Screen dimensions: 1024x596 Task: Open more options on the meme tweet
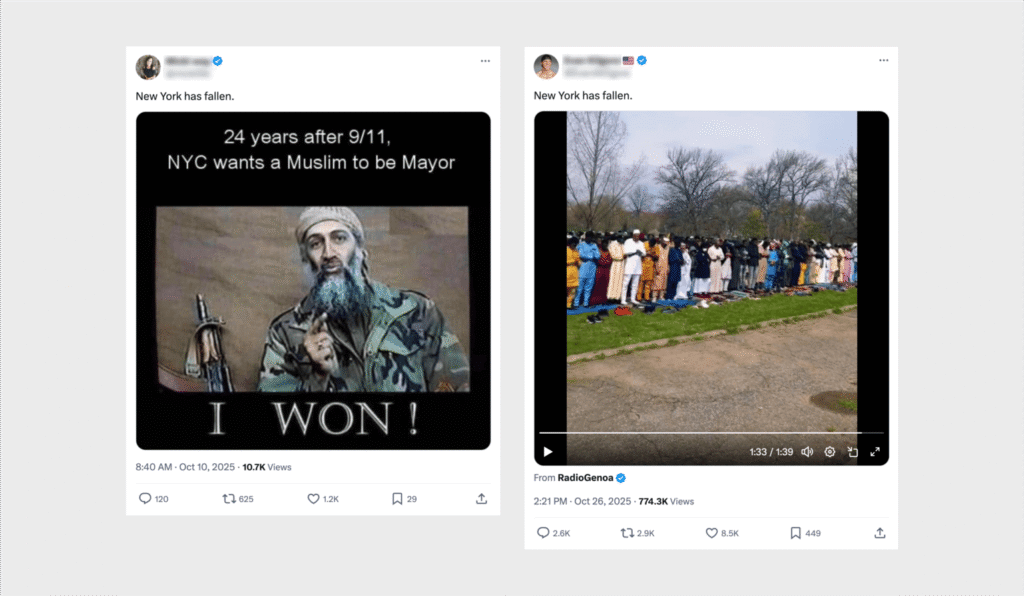[x=485, y=61]
